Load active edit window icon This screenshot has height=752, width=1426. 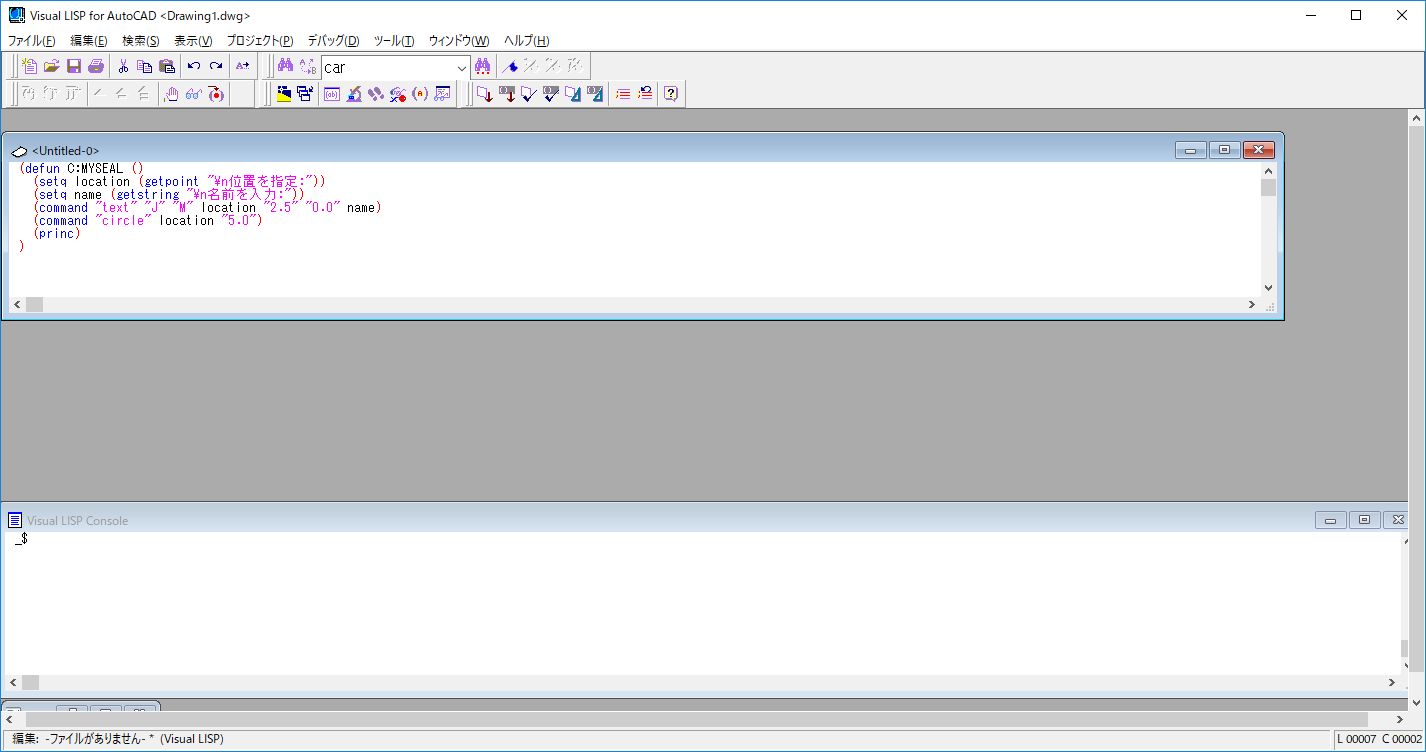pyautogui.click(x=484, y=94)
